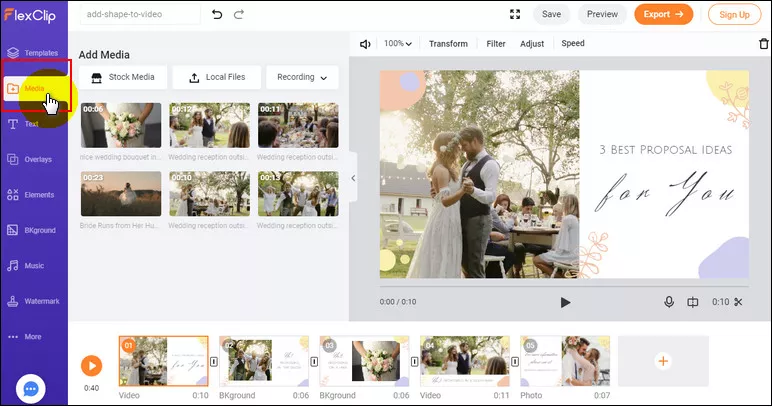The image size is (773, 407).
Task: Edit the project name field
Action: pos(140,14)
